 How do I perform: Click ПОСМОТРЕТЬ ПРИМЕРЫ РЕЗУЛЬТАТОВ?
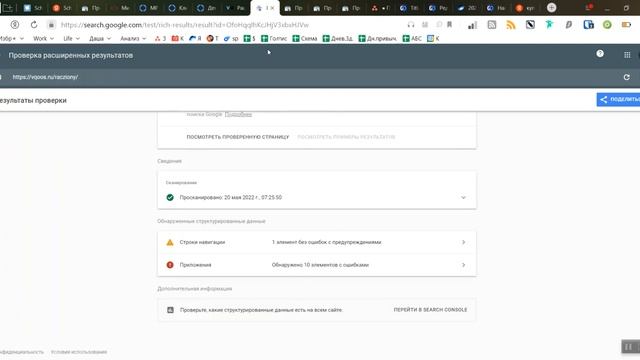tap(346, 137)
